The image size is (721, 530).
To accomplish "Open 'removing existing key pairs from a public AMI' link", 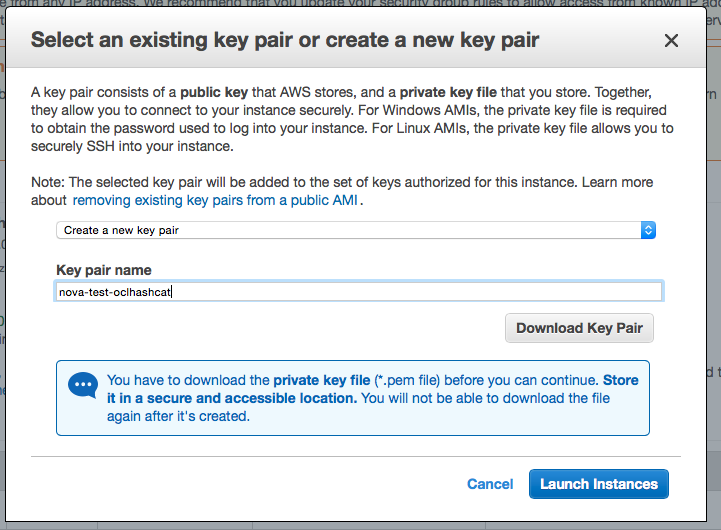I will click(x=215, y=200).
